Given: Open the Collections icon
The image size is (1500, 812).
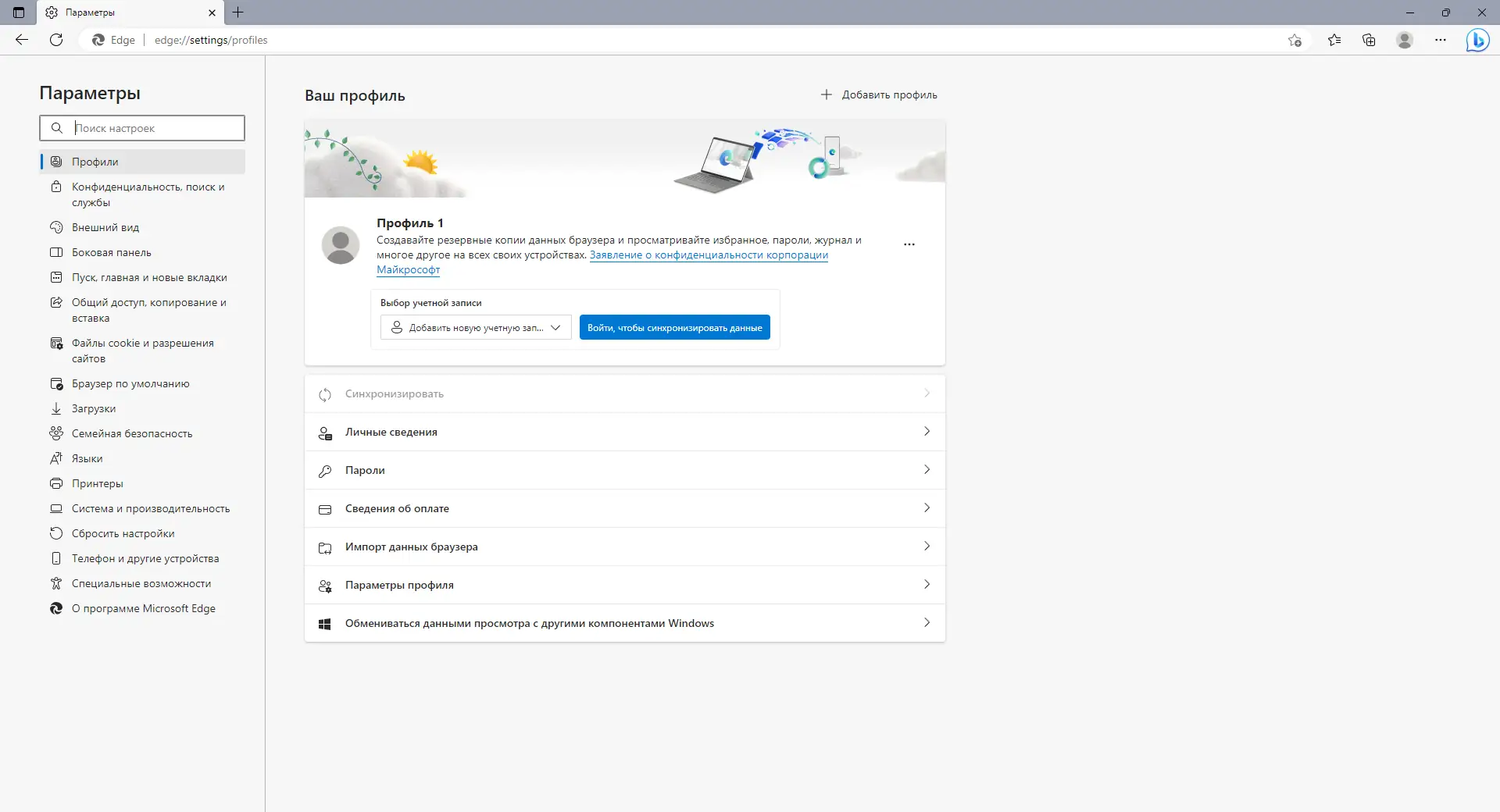Looking at the screenshot, I should [x=1369, y=40].
